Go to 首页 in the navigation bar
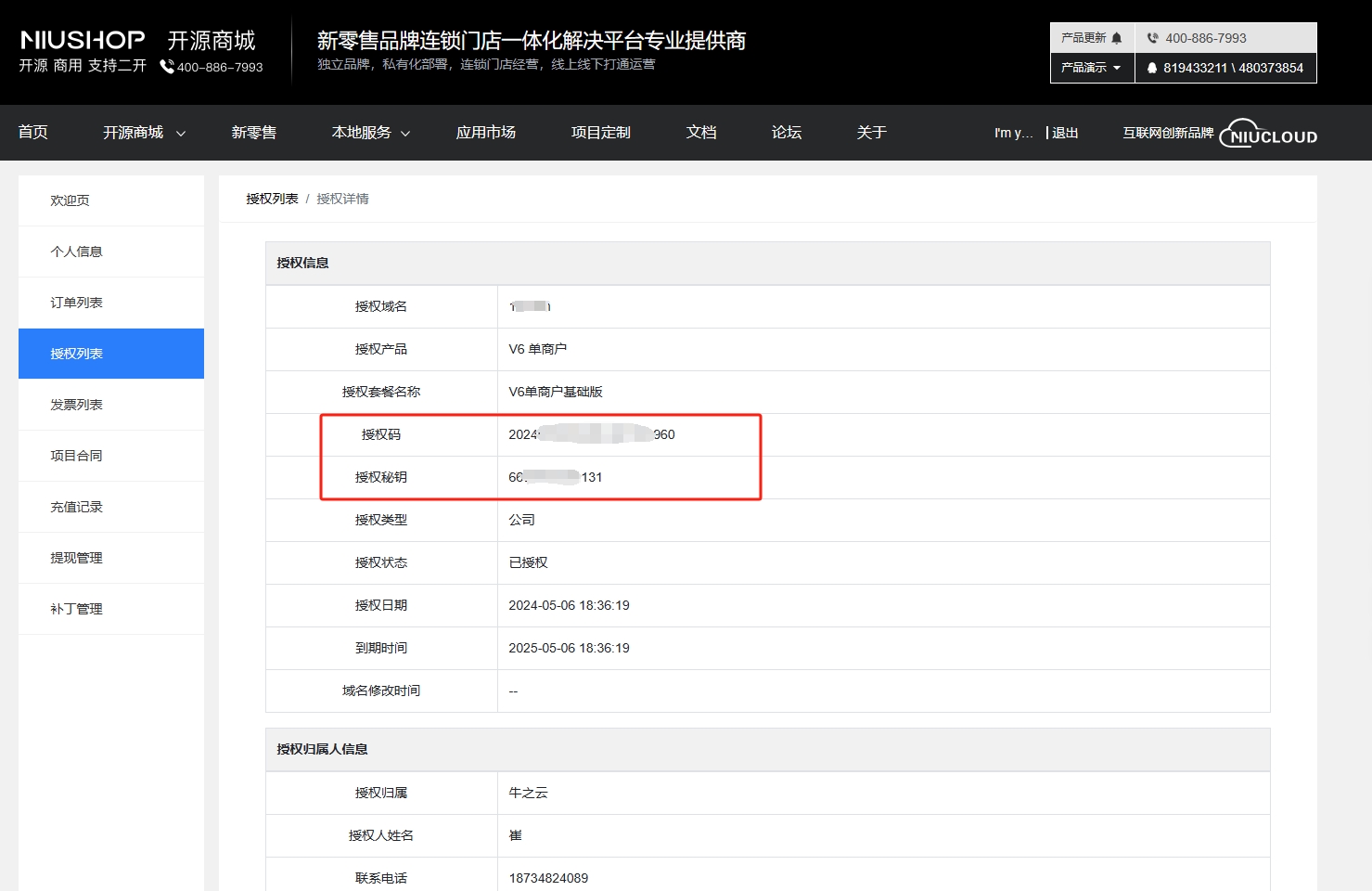Screen dimensions: 1372x891 [33, 133]
